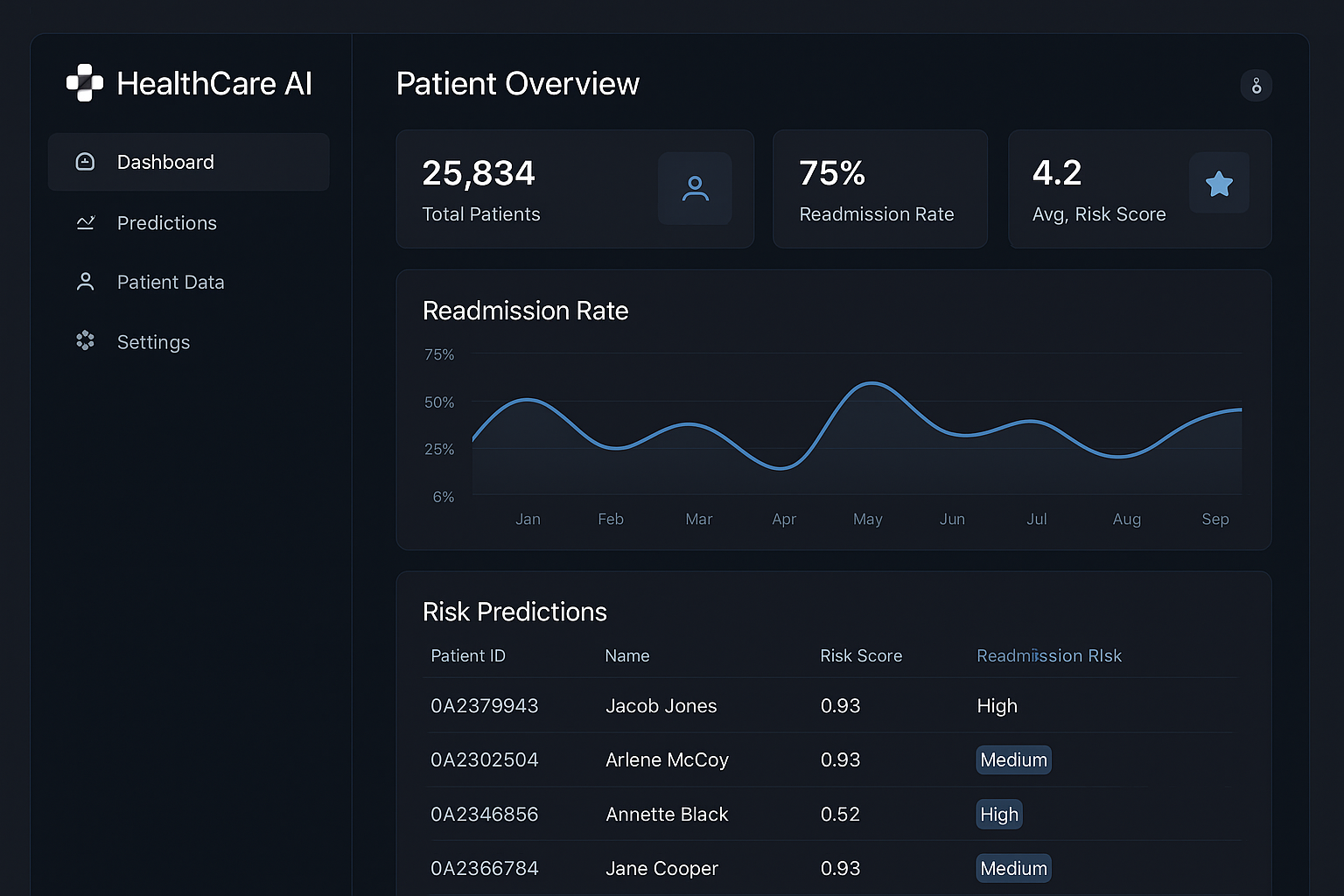Sort by the Patient ID column
The width and height of the screenshot is (1344, 896).
click(x=468, y=655)
